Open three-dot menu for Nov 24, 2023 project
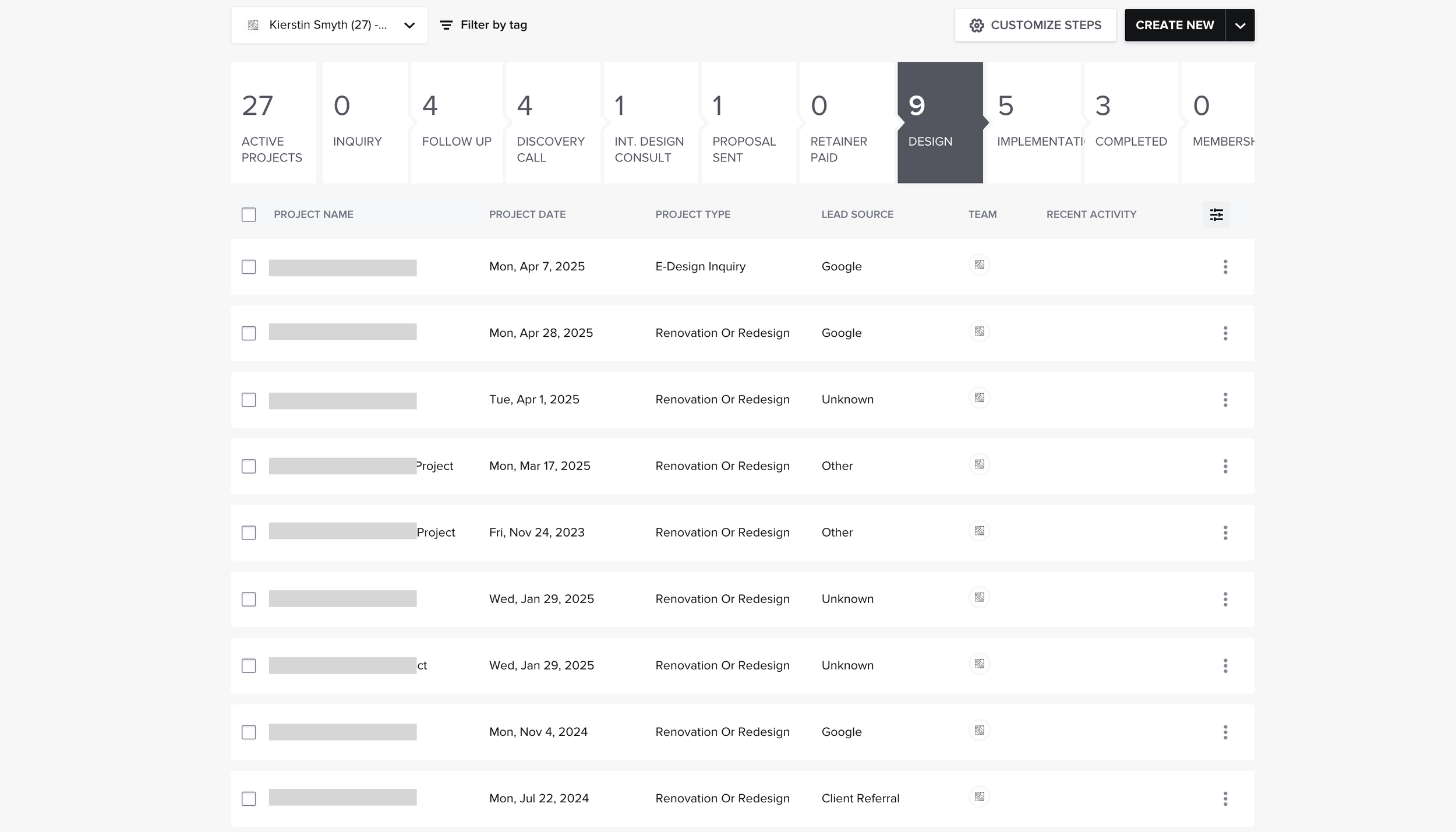The width and height of the screenshot is (1456, 832). pos(1225,533)
